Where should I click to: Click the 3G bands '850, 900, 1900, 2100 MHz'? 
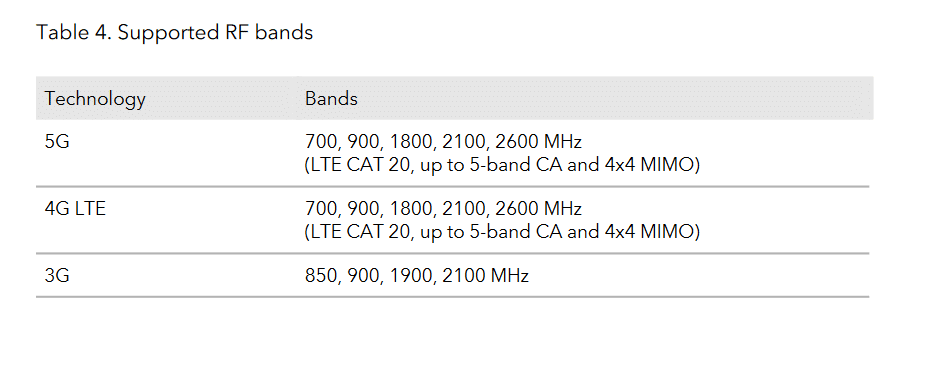tap(417, 276)
